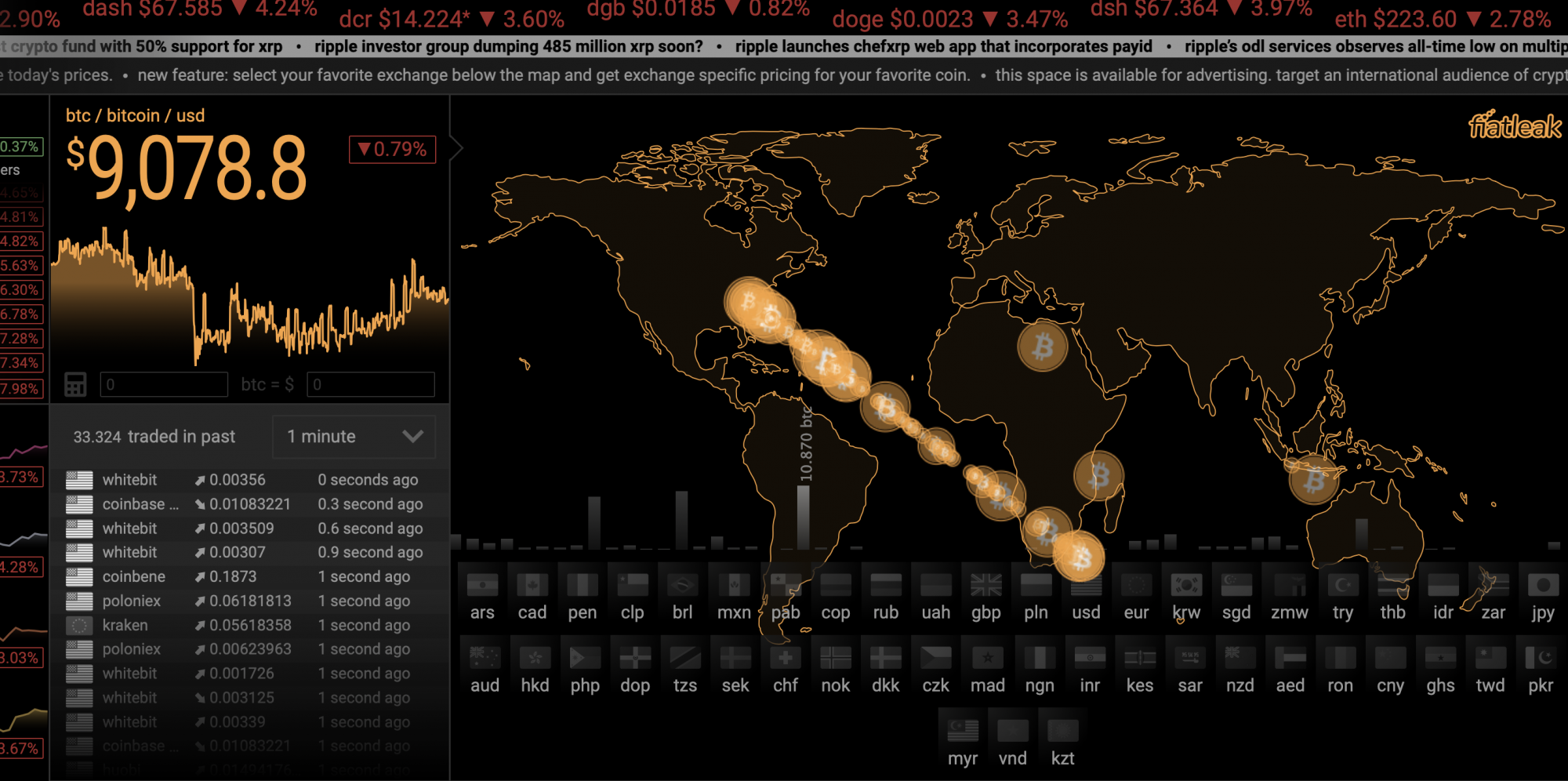Click the bitcoin coin over Egypt
This screenshot has height=781, width=1568.
pos(1042,346)
